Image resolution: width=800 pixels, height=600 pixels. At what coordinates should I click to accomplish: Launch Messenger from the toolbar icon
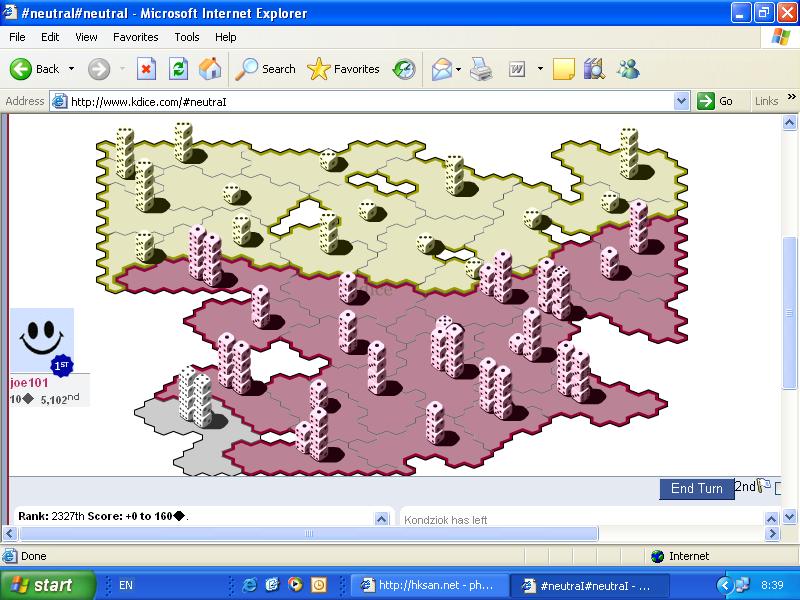point(628,69)
